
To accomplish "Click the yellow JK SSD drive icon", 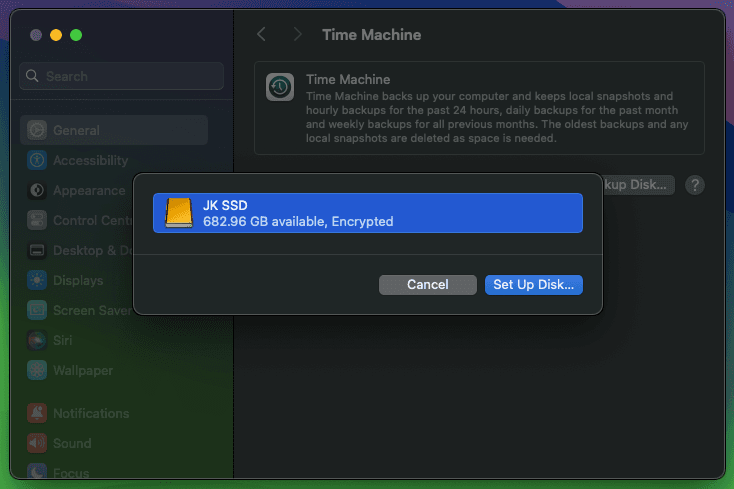I will click(x=178, y=213).
